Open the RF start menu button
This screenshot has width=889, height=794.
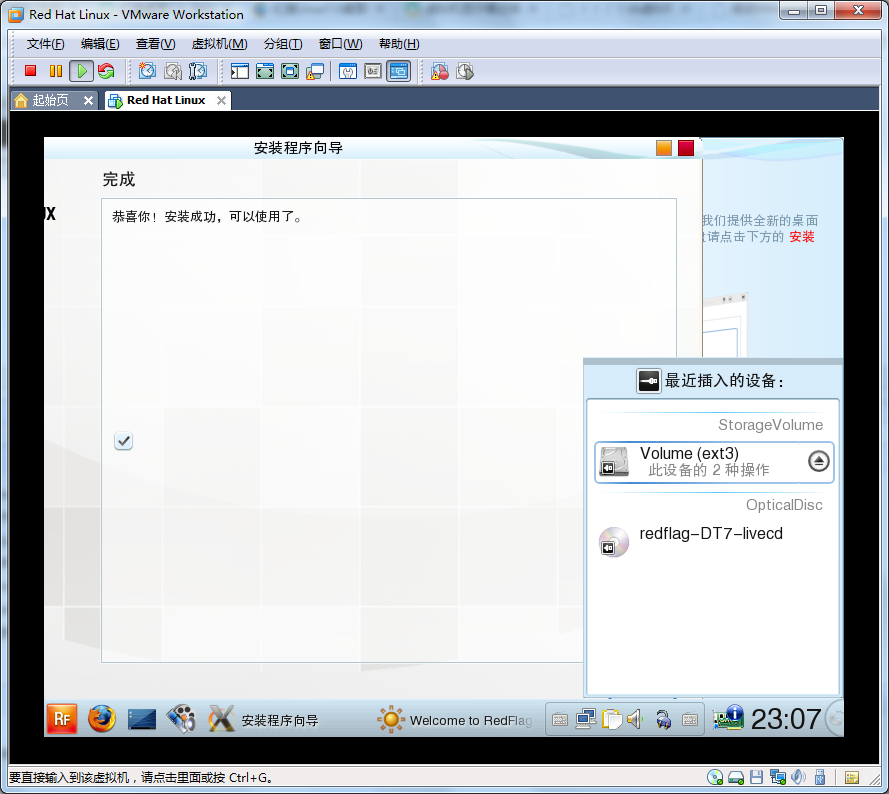(62, 719)
